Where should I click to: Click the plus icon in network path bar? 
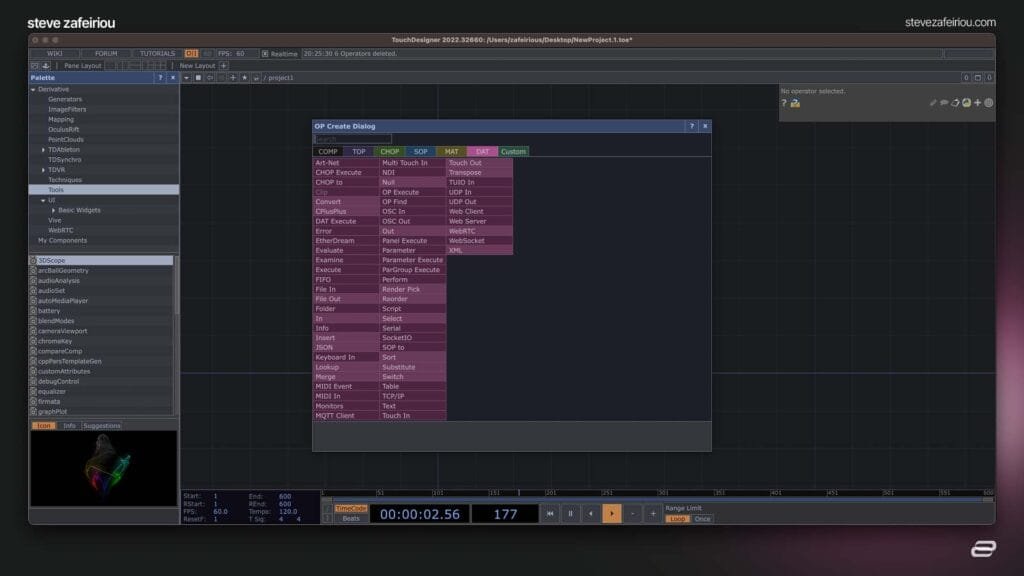pos(233,78)
